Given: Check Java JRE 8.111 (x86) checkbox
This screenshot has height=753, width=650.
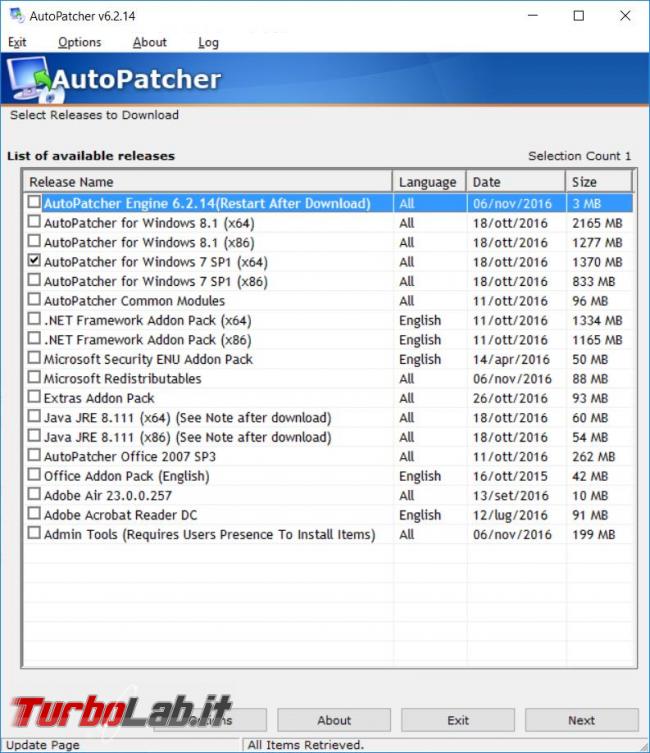Looking at the screenshot, I should point(34,436).
